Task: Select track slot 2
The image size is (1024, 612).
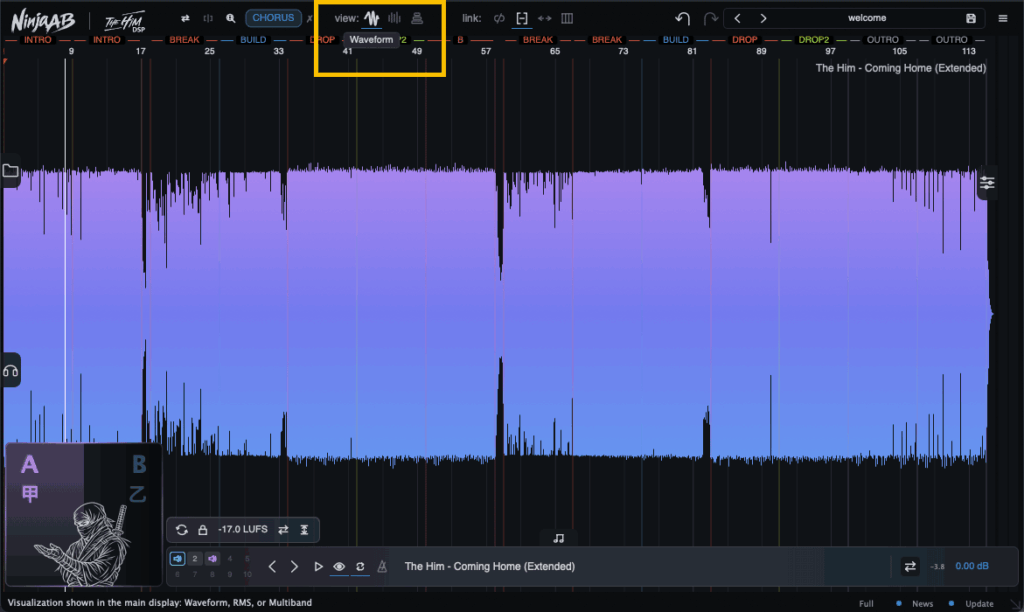Action: click(x=195, y=558)
